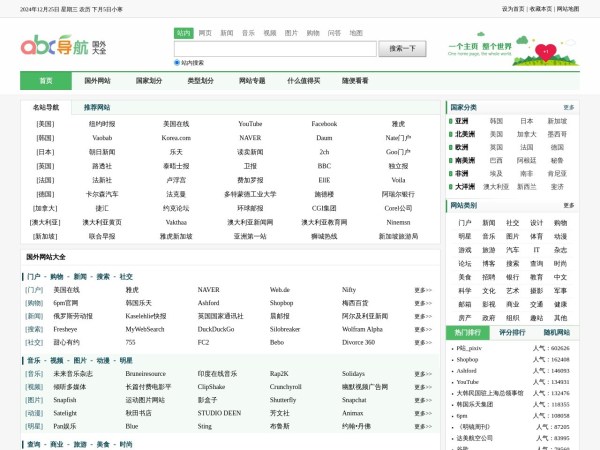Choose the 网页 search type tab

pos(205,33)
